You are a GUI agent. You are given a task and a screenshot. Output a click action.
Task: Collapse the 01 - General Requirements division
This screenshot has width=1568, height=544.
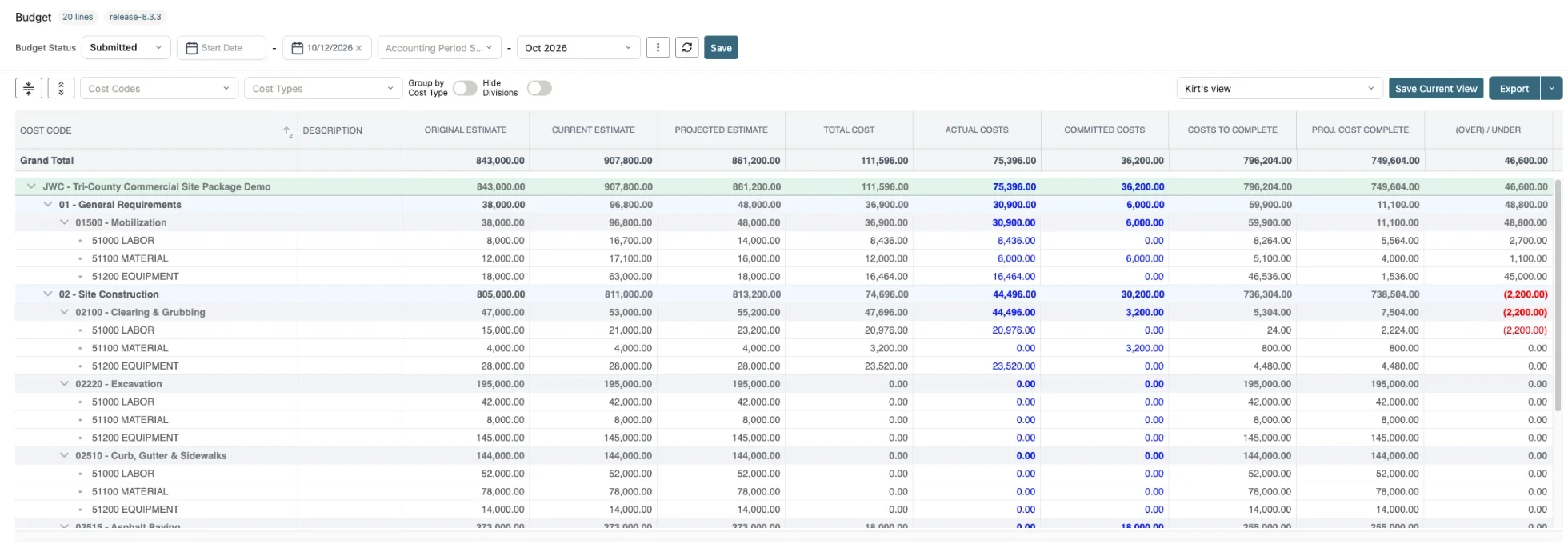(x=48, y=205)
